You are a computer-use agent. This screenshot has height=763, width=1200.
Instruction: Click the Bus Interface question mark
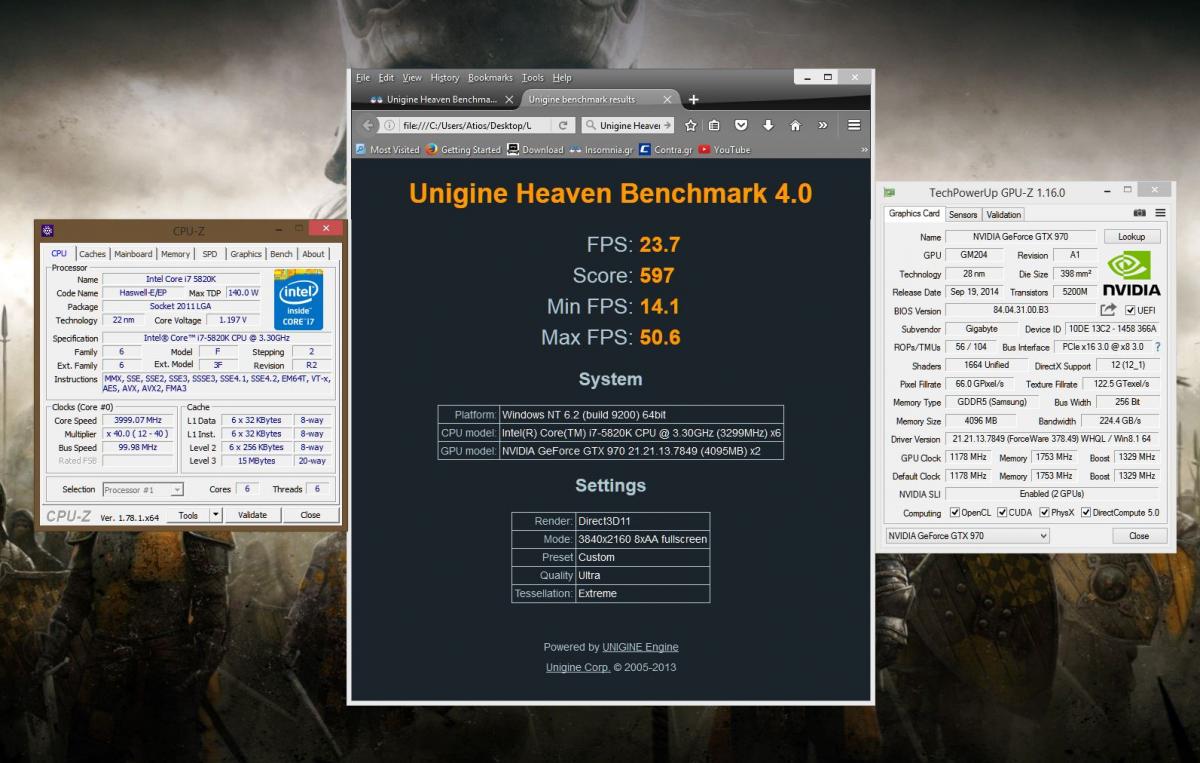tap(1157, 347)
